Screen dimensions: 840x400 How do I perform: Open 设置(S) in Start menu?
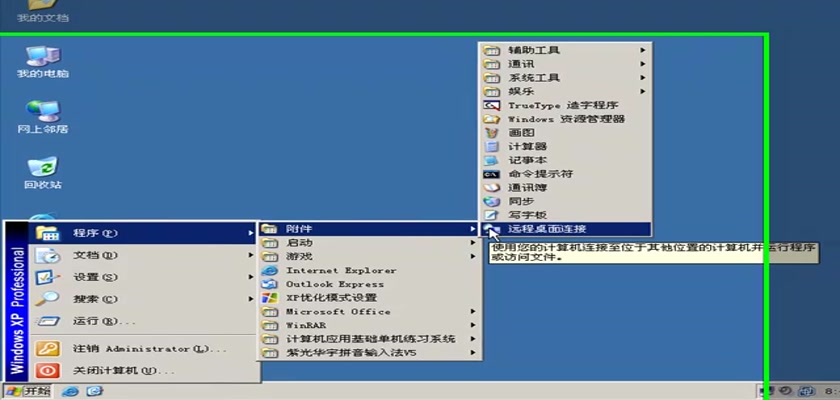click(x=142, y=277)
